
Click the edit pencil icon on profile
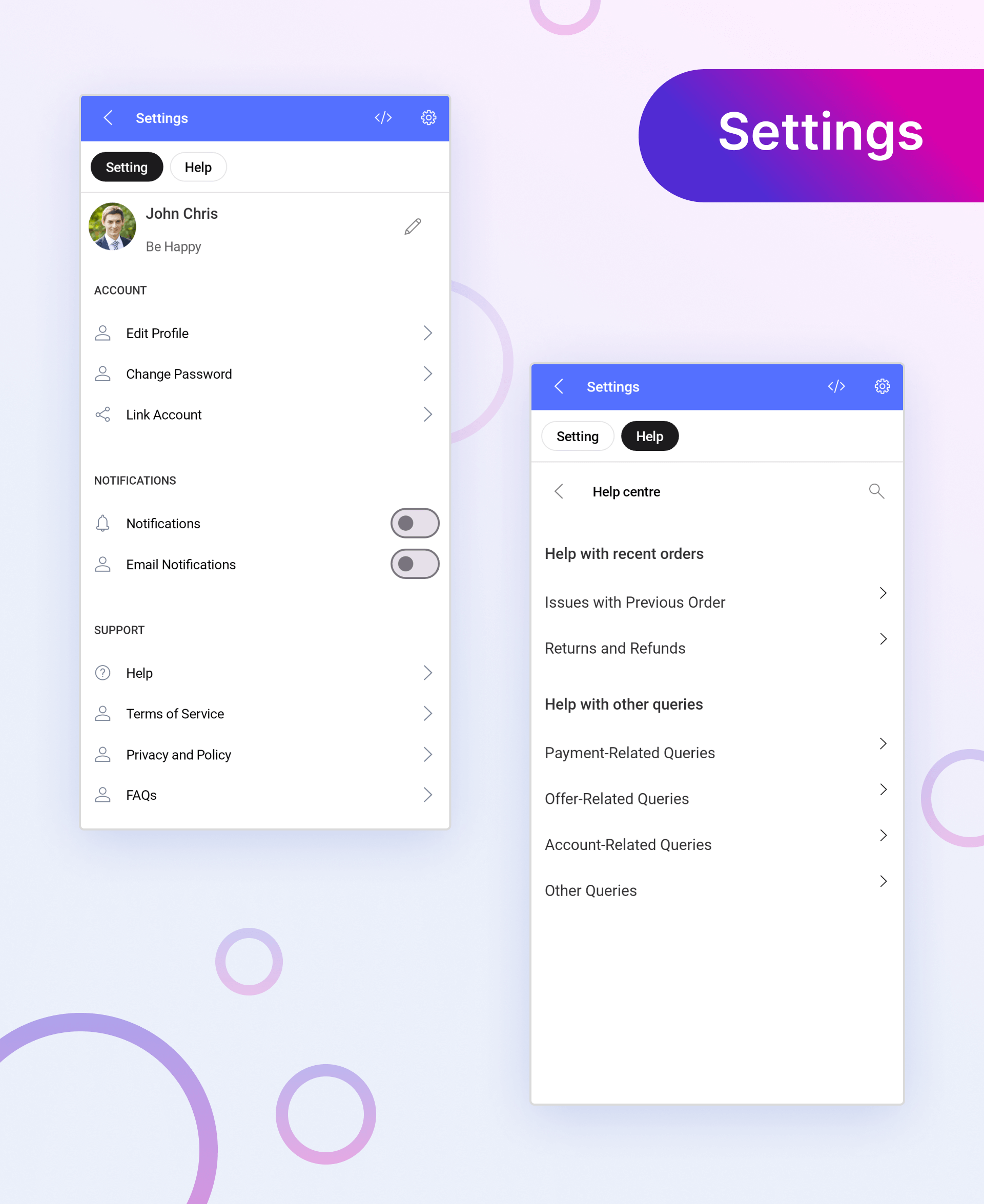tap(413, 226)
